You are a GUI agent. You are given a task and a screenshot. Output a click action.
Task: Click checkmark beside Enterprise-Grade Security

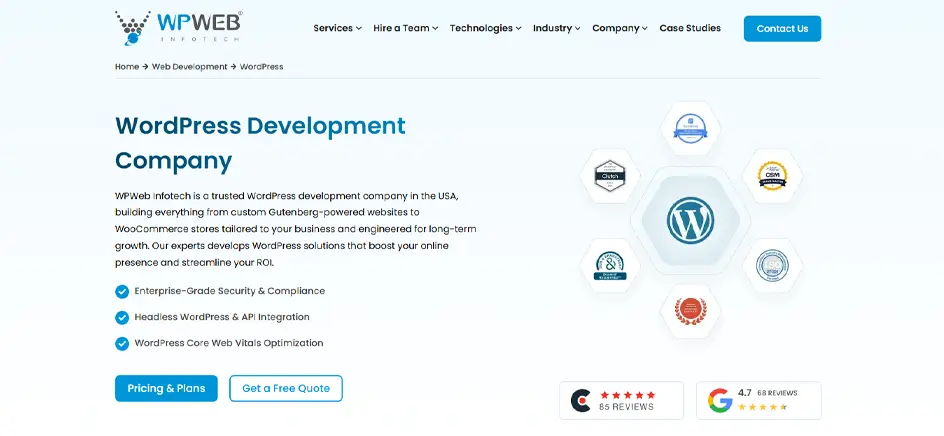(122, 291)
